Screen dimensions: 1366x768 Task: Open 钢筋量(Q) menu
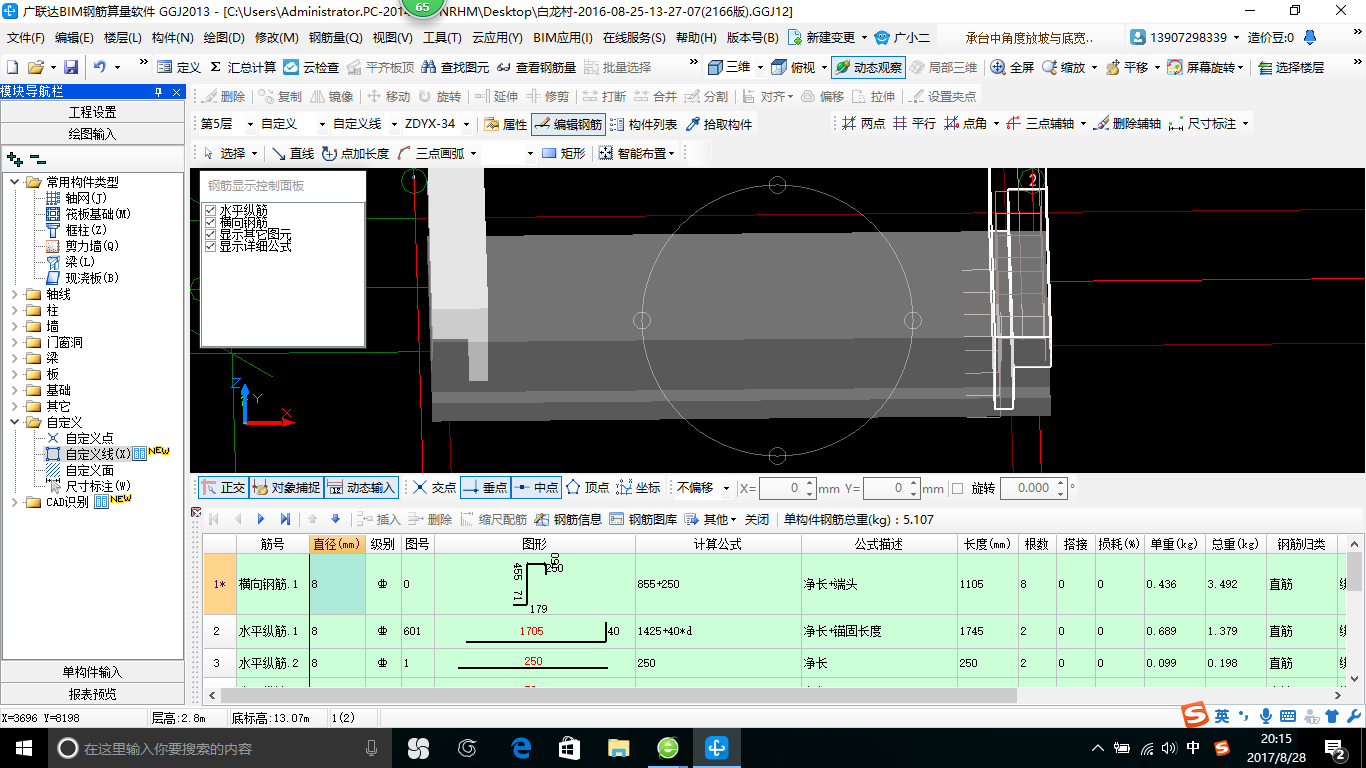click(335, 38)
